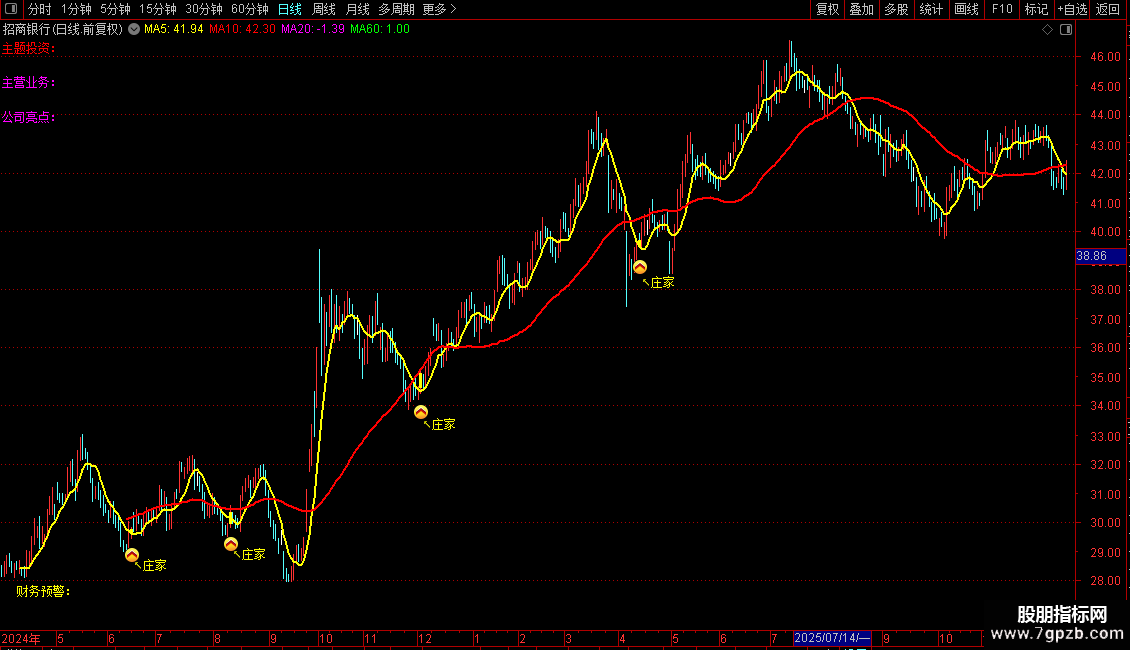
Task: Add stock via +自选 button
Action: [x=1072, y=9]
